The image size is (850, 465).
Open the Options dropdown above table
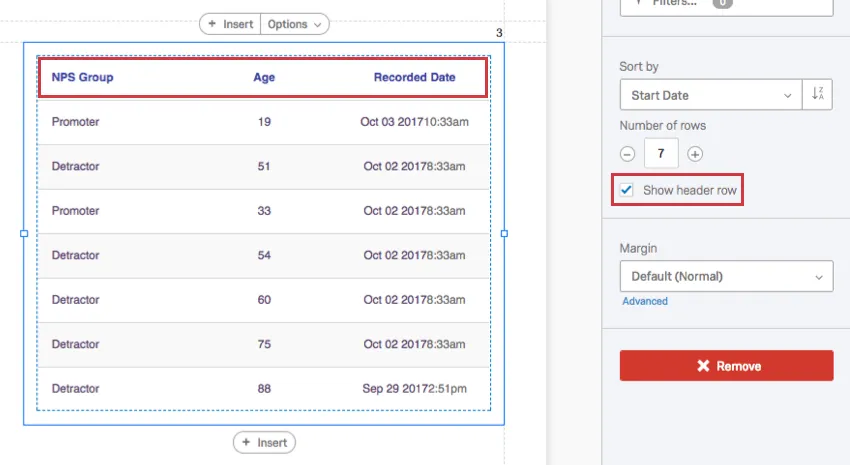pos(295,24)
